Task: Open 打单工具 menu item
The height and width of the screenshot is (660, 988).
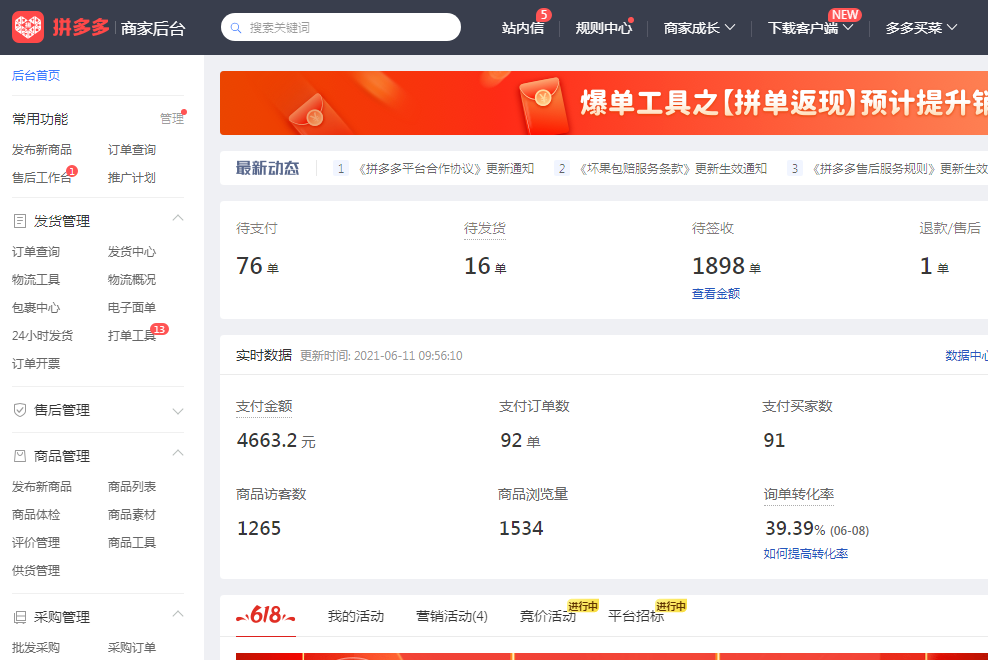Action: [x=132, y=335]
